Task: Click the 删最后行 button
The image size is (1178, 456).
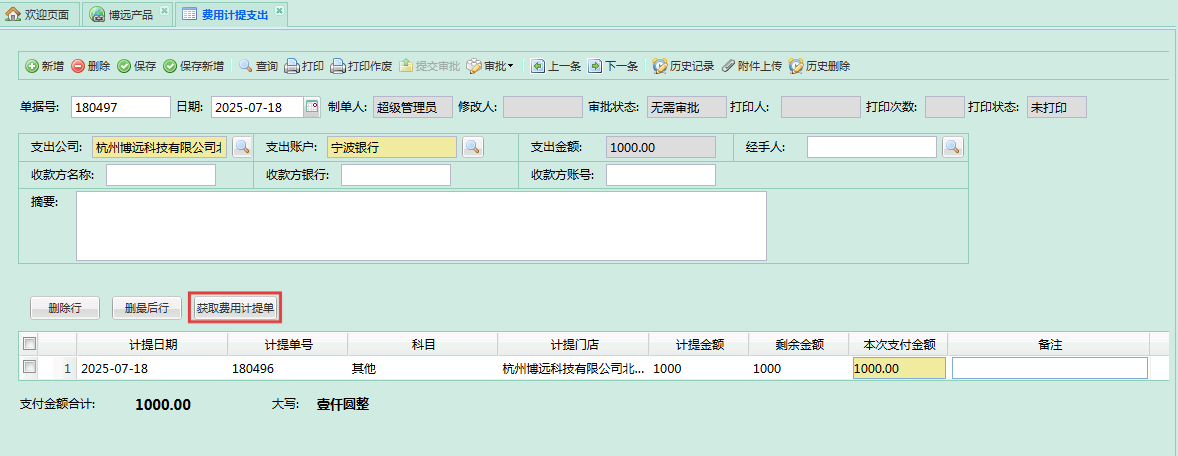Action: (x=146, y=307)
